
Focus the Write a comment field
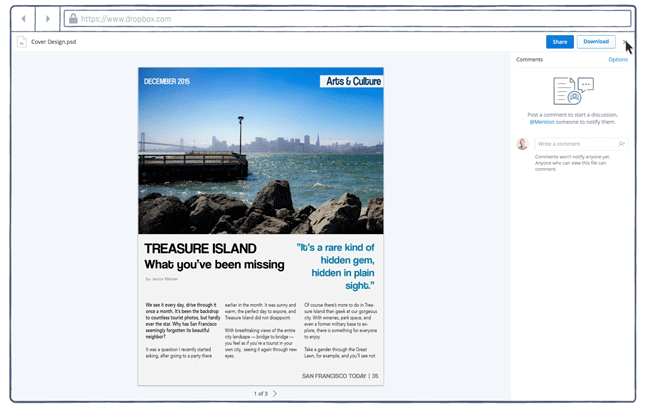click(x=575, y=144)
